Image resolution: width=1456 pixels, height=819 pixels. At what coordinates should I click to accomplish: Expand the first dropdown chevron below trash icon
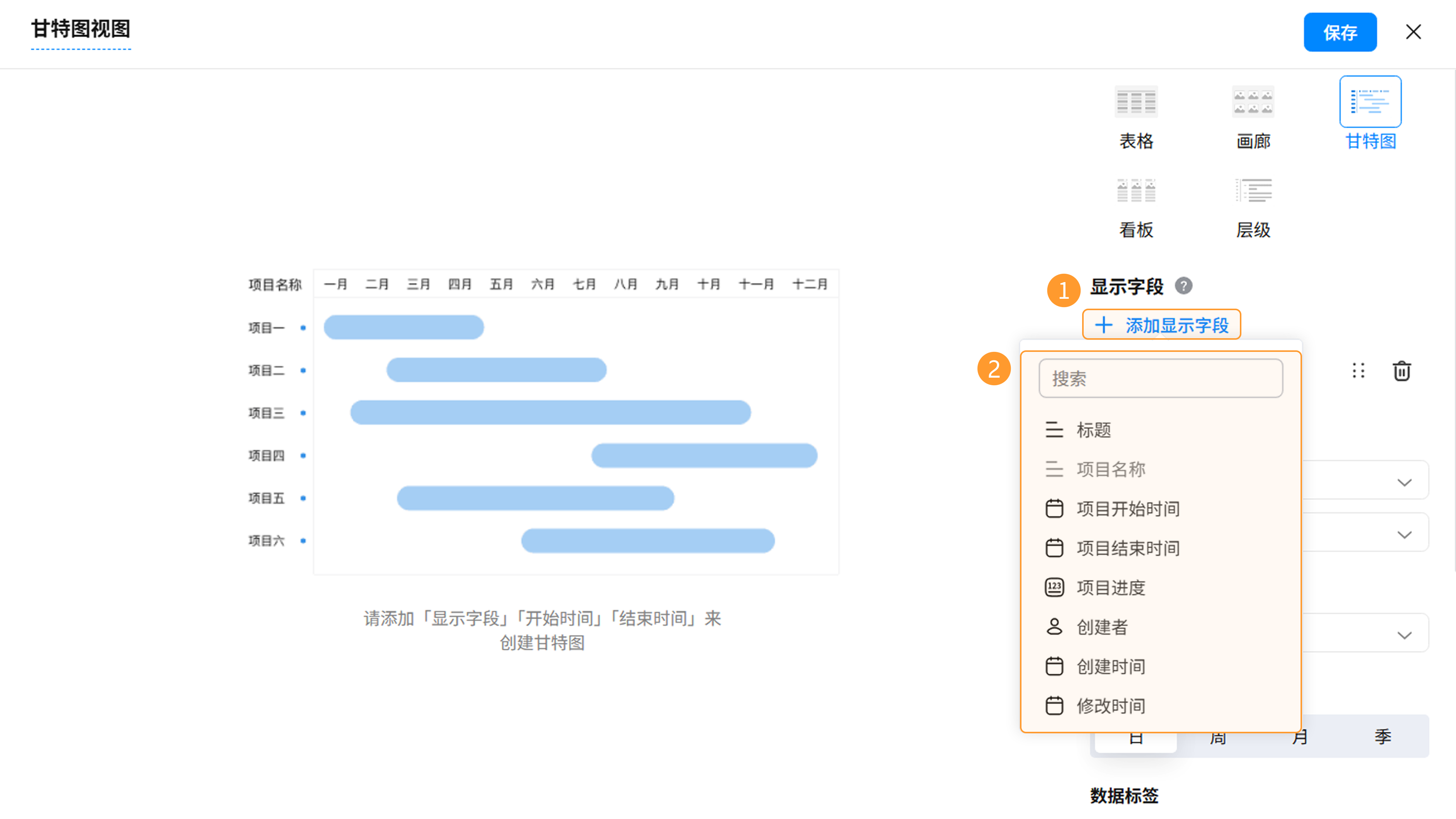1404,482
